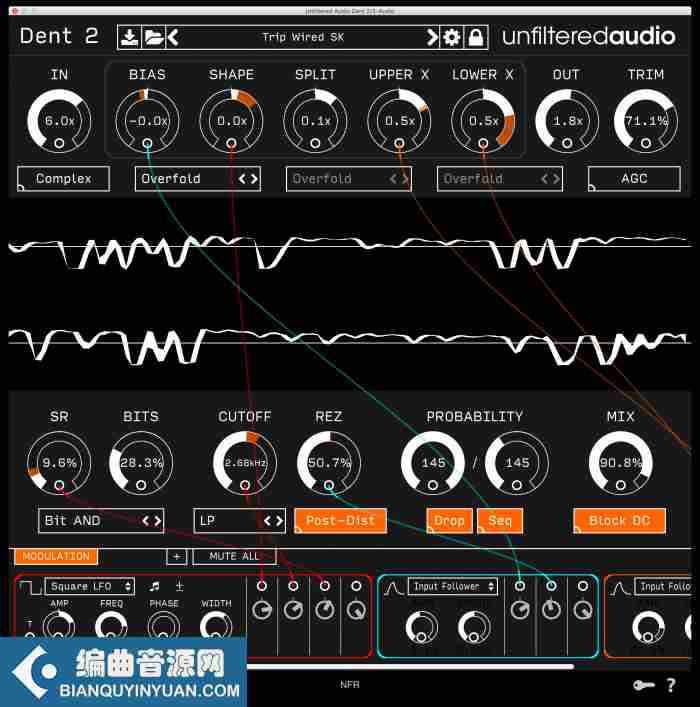The height and width of the screenshot is (707, 700).
Task: Click the LOWER X modulation input port
Action: [x=483, y=143]
